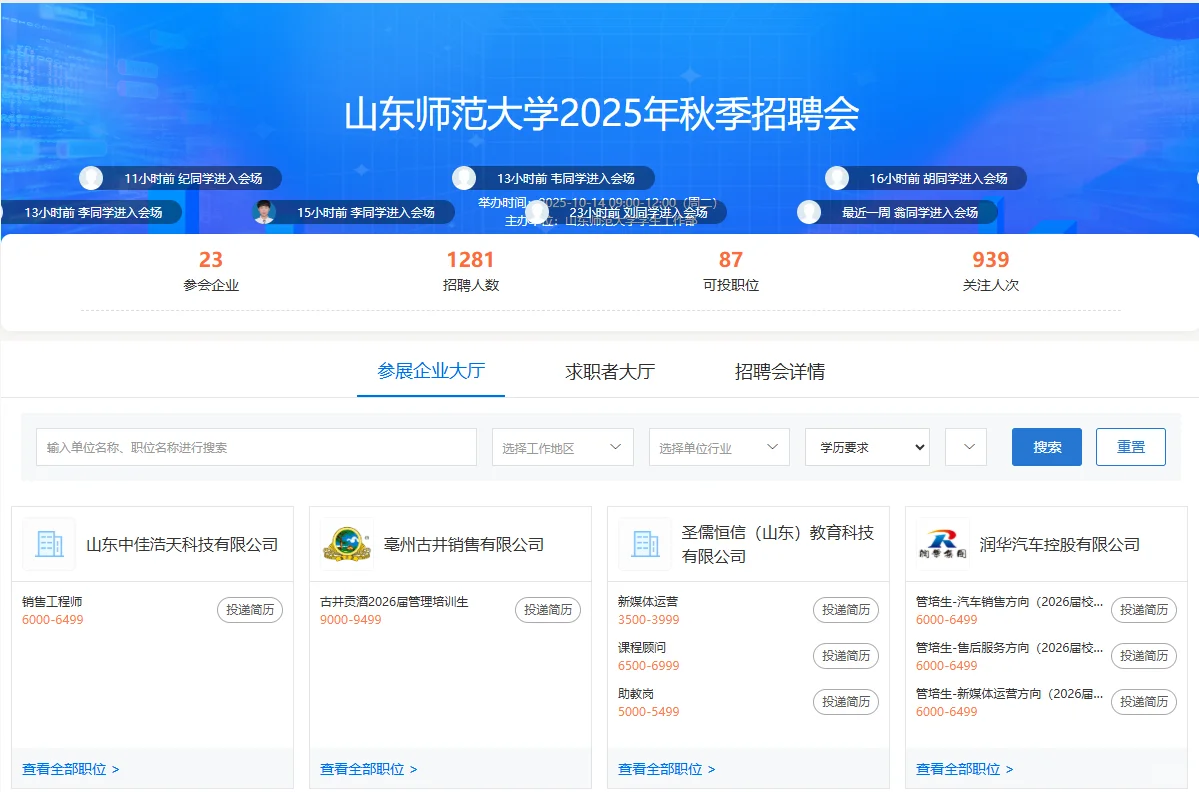
Task: Click the 润华汽车 company logo
Action: coord(943,544)
